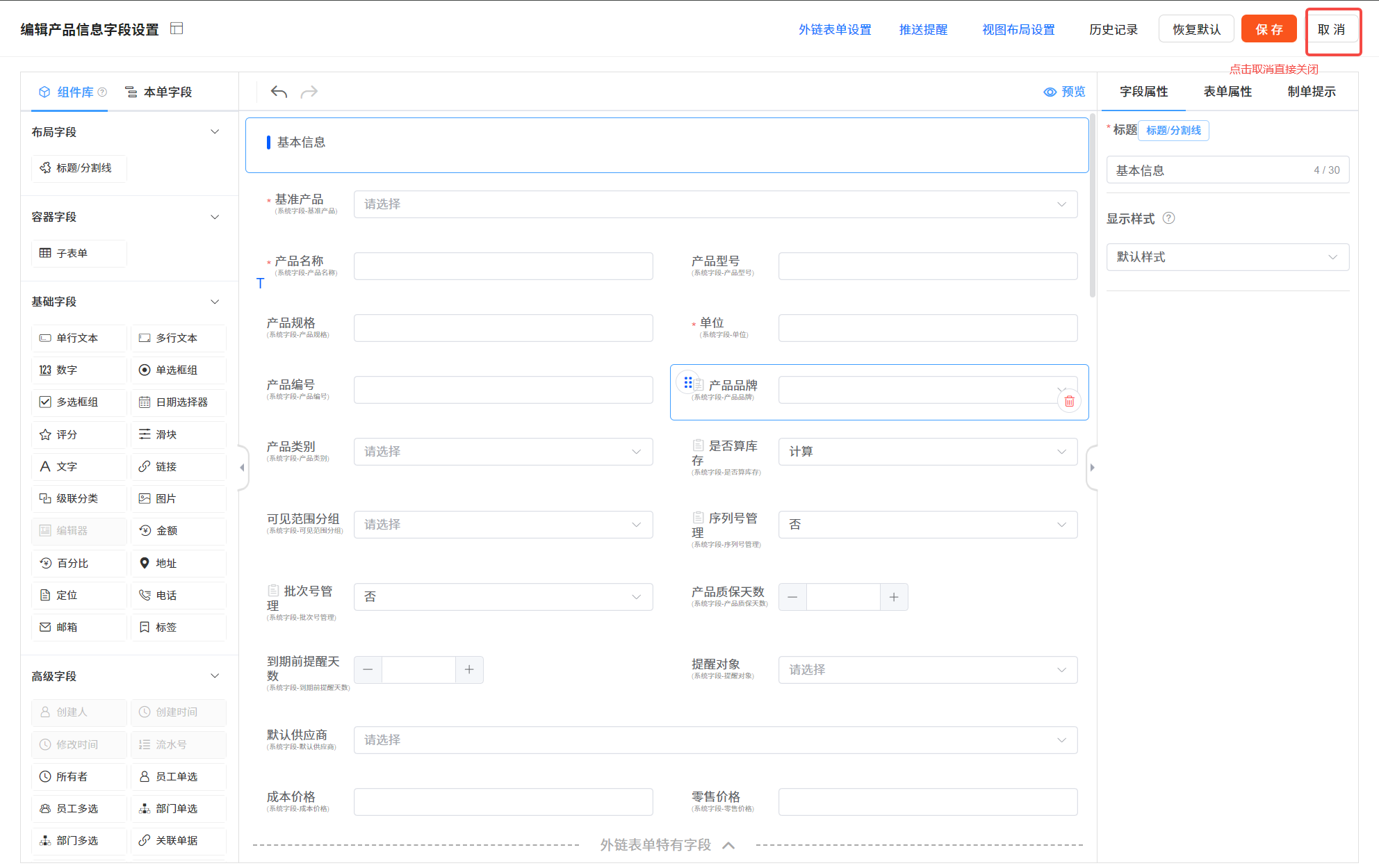
Task: Open 外链表单设置 link
Action: (x=834, y=29)
